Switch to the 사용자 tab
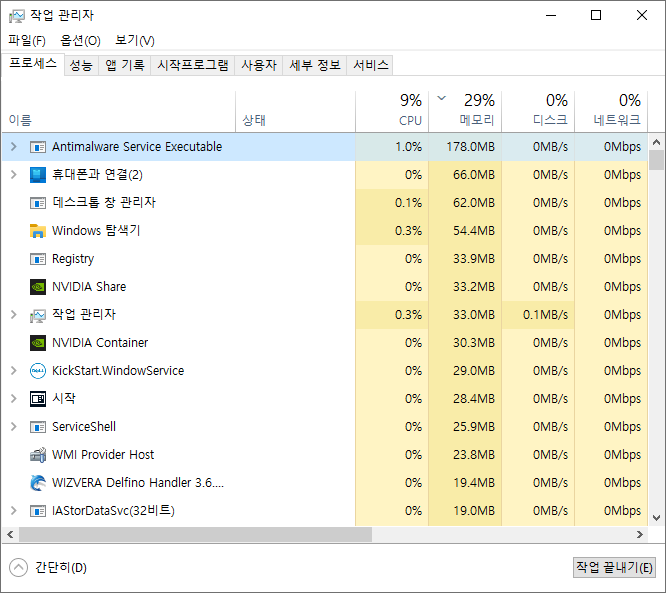This screenshot has height=593, width=666. pyautogui.click(x=259, y=65)
